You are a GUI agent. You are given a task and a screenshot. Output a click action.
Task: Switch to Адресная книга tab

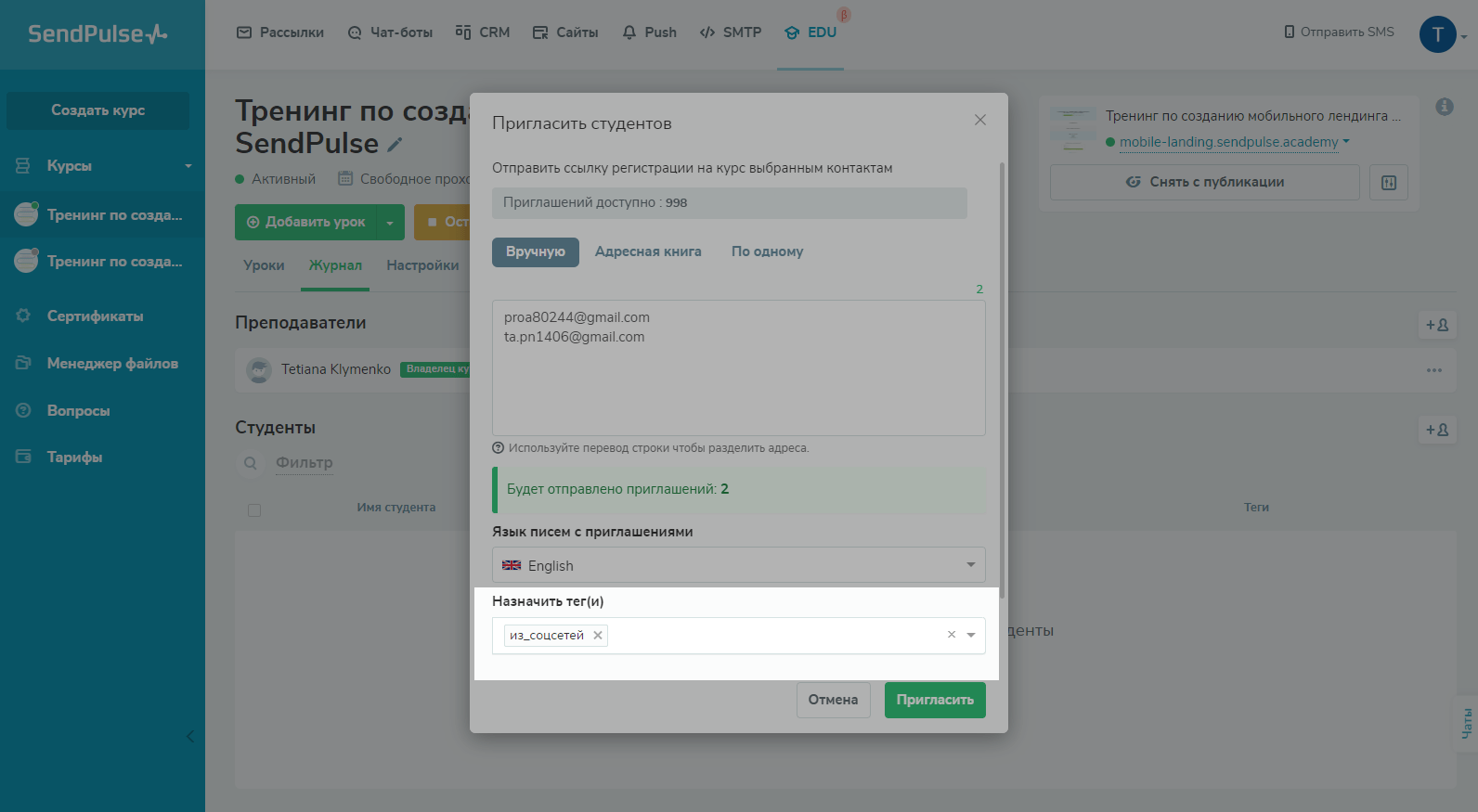[x=648, y=251]
